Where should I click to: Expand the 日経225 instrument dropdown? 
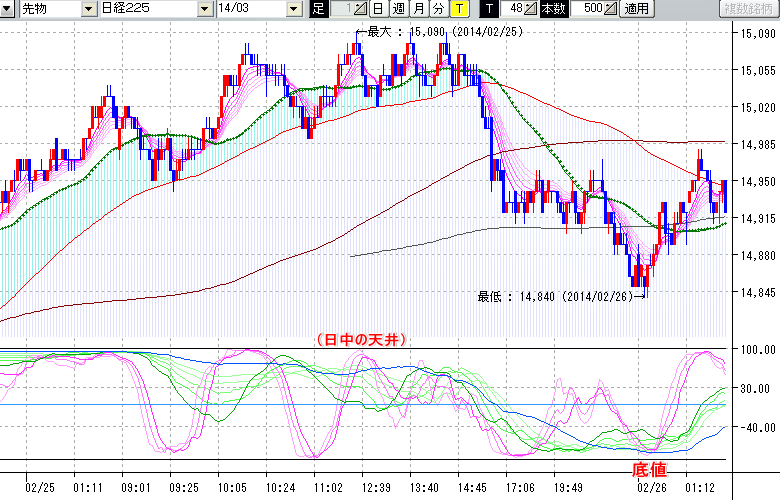[x=203, y=9]
